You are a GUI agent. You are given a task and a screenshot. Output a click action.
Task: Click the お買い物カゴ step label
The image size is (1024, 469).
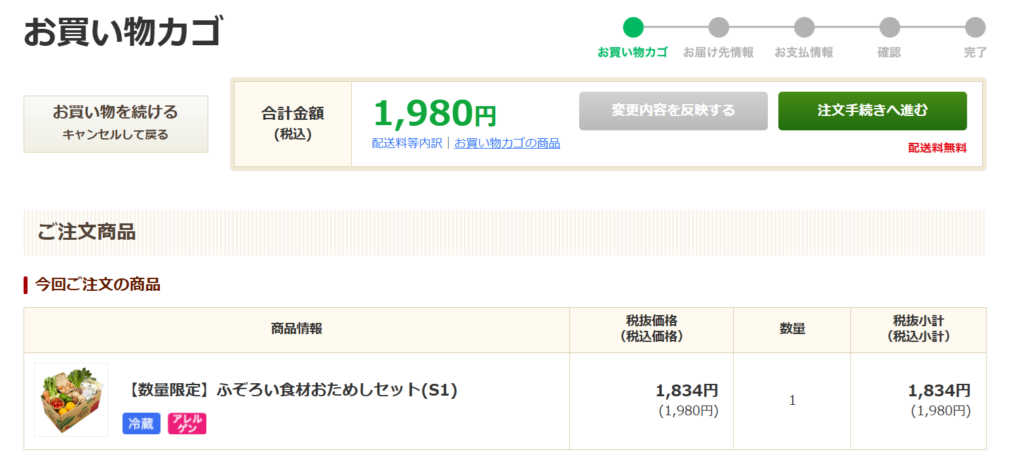tap(633, 52)
